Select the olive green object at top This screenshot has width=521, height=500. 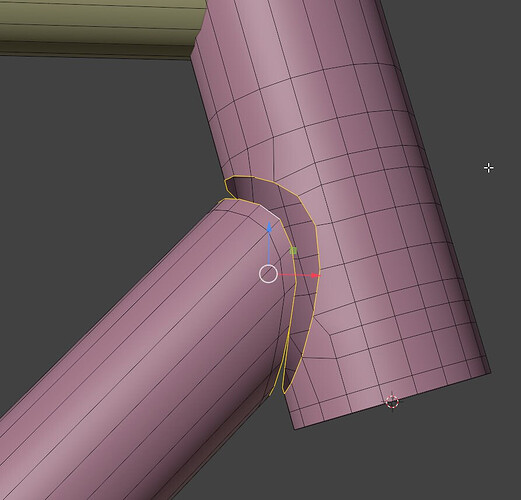pyautogui.click(x=97, y=28)
